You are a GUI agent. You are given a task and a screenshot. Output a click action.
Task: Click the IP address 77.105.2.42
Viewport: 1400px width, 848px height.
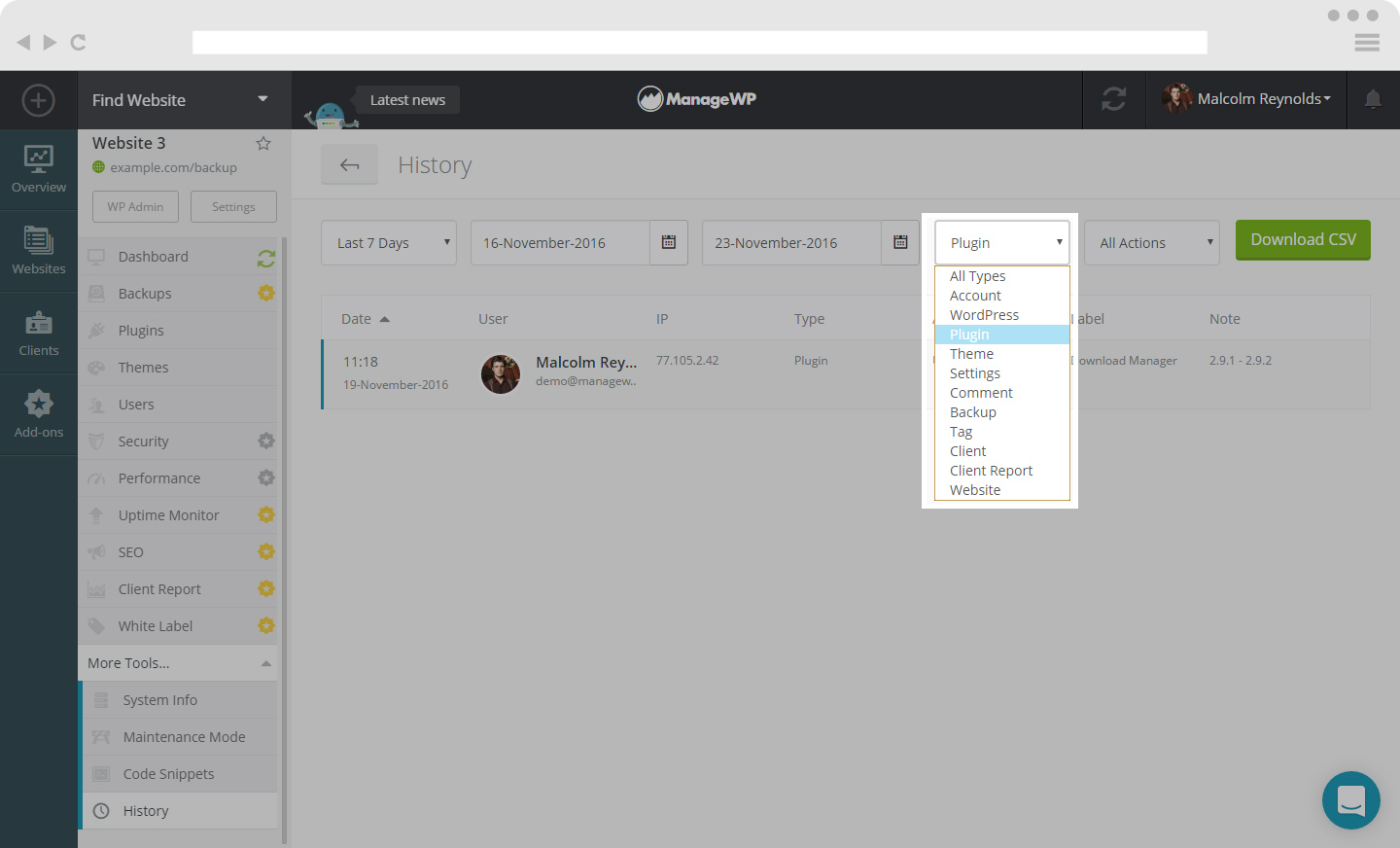pos(687,360)
